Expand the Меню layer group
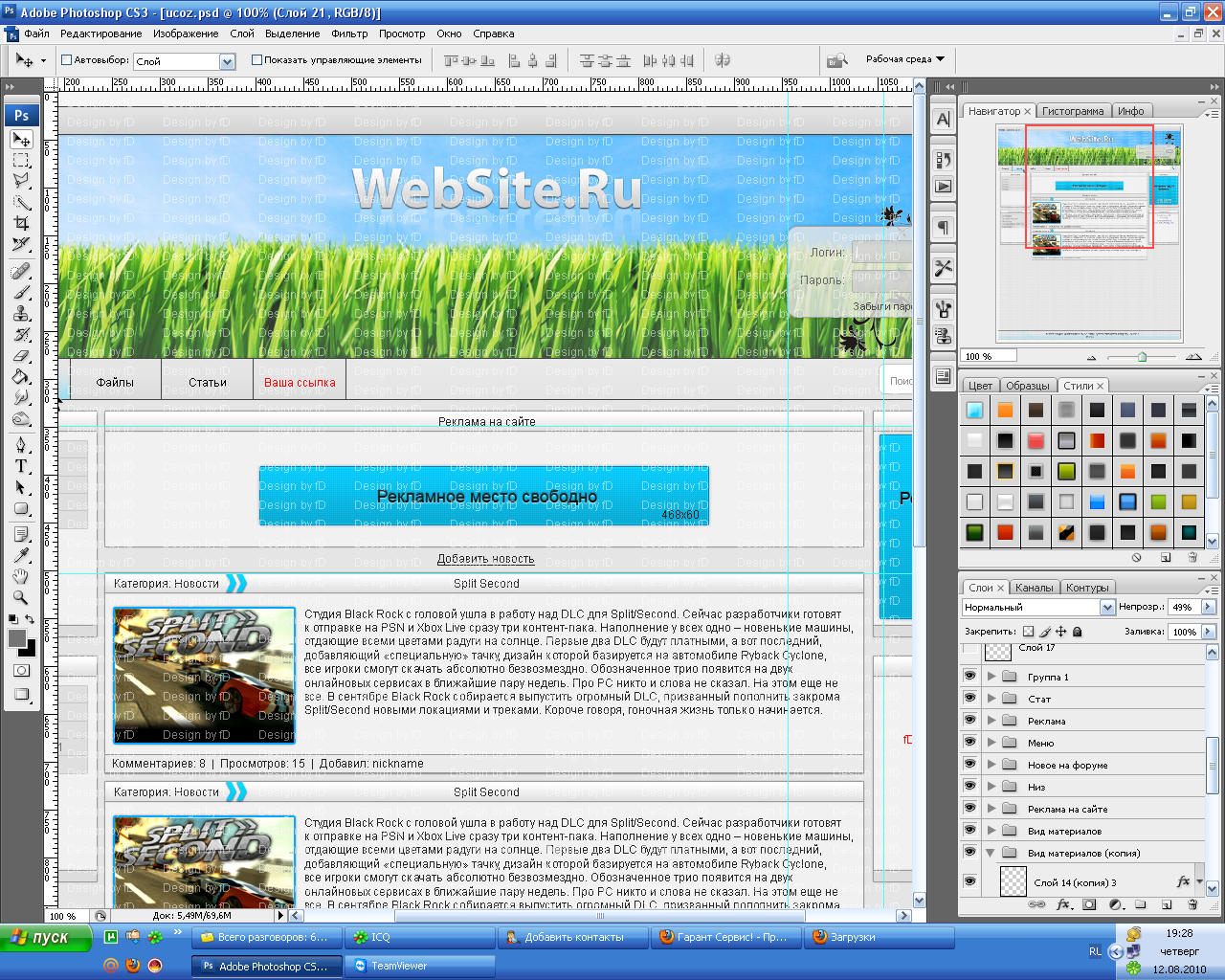The height and width of the screenshot is (980, 1225). tap(992, 743)
